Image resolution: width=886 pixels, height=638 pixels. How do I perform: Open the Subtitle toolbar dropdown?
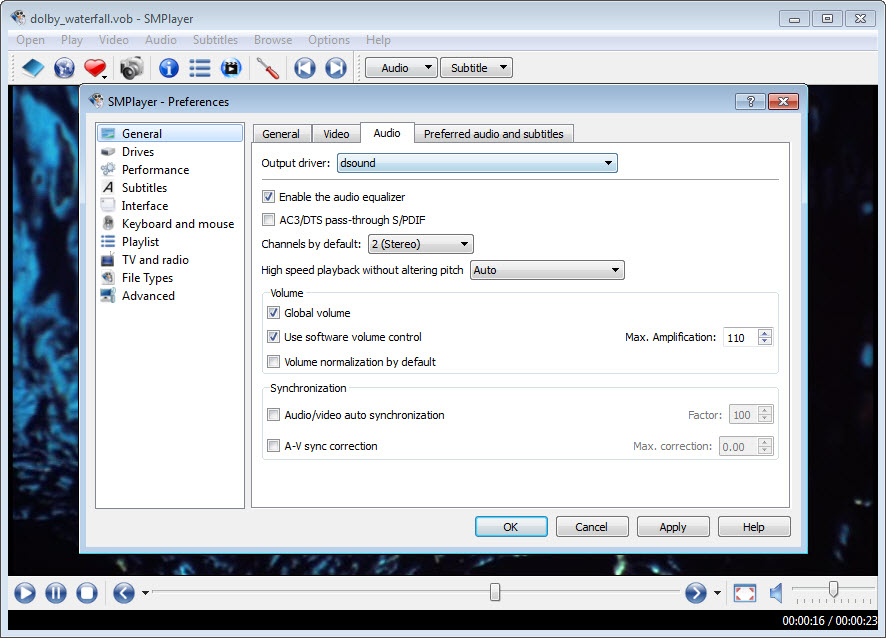coord(476,68)
